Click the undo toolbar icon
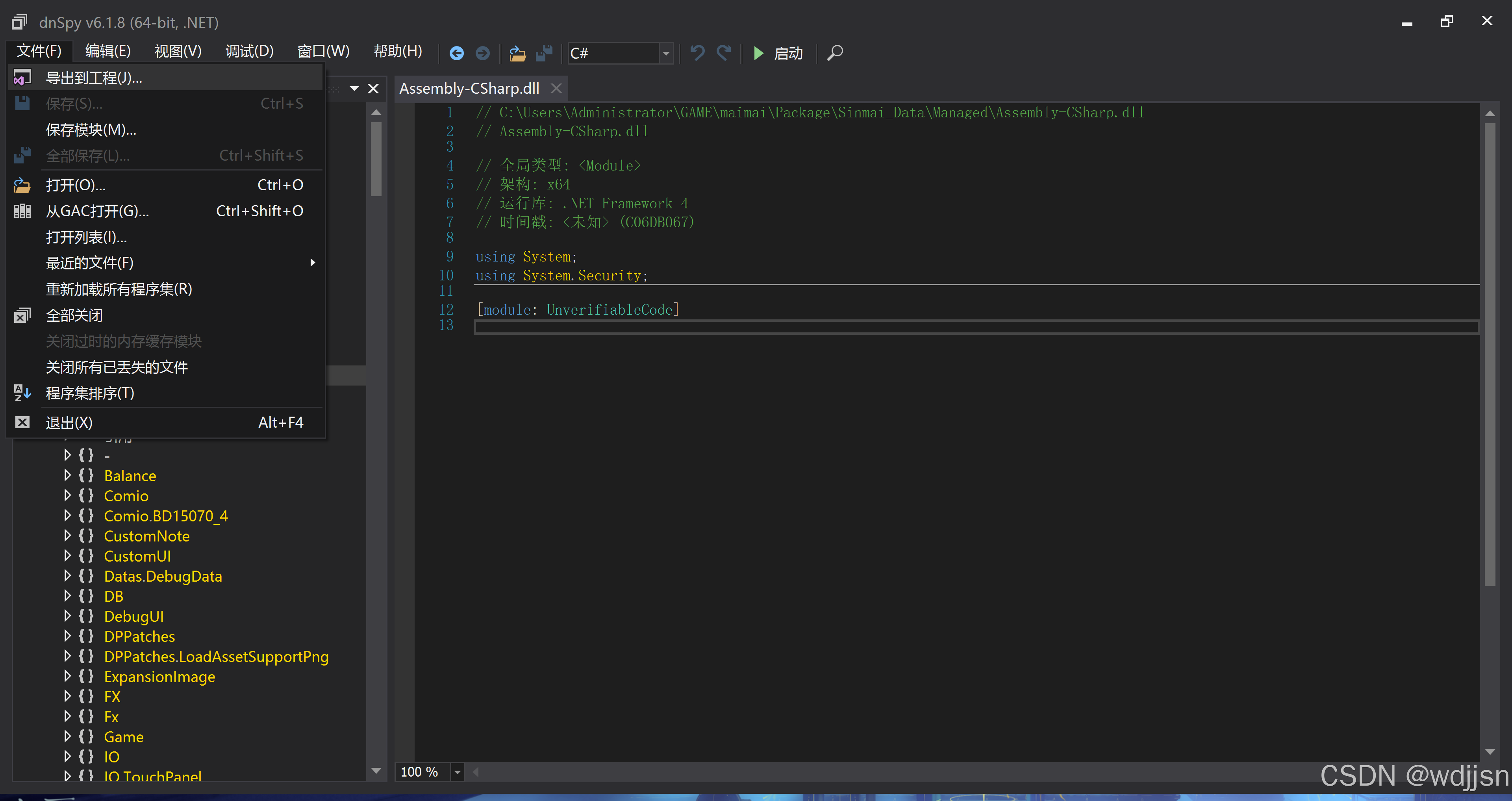The width and height of the screenshot is (1512, 801). pyautogui.click(x=697, y=54)
